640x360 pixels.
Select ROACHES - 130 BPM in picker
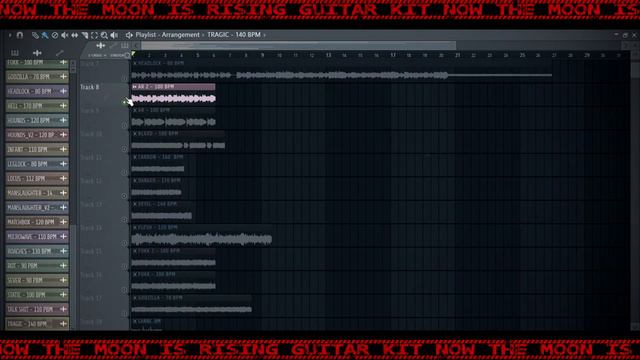(37, 251)
